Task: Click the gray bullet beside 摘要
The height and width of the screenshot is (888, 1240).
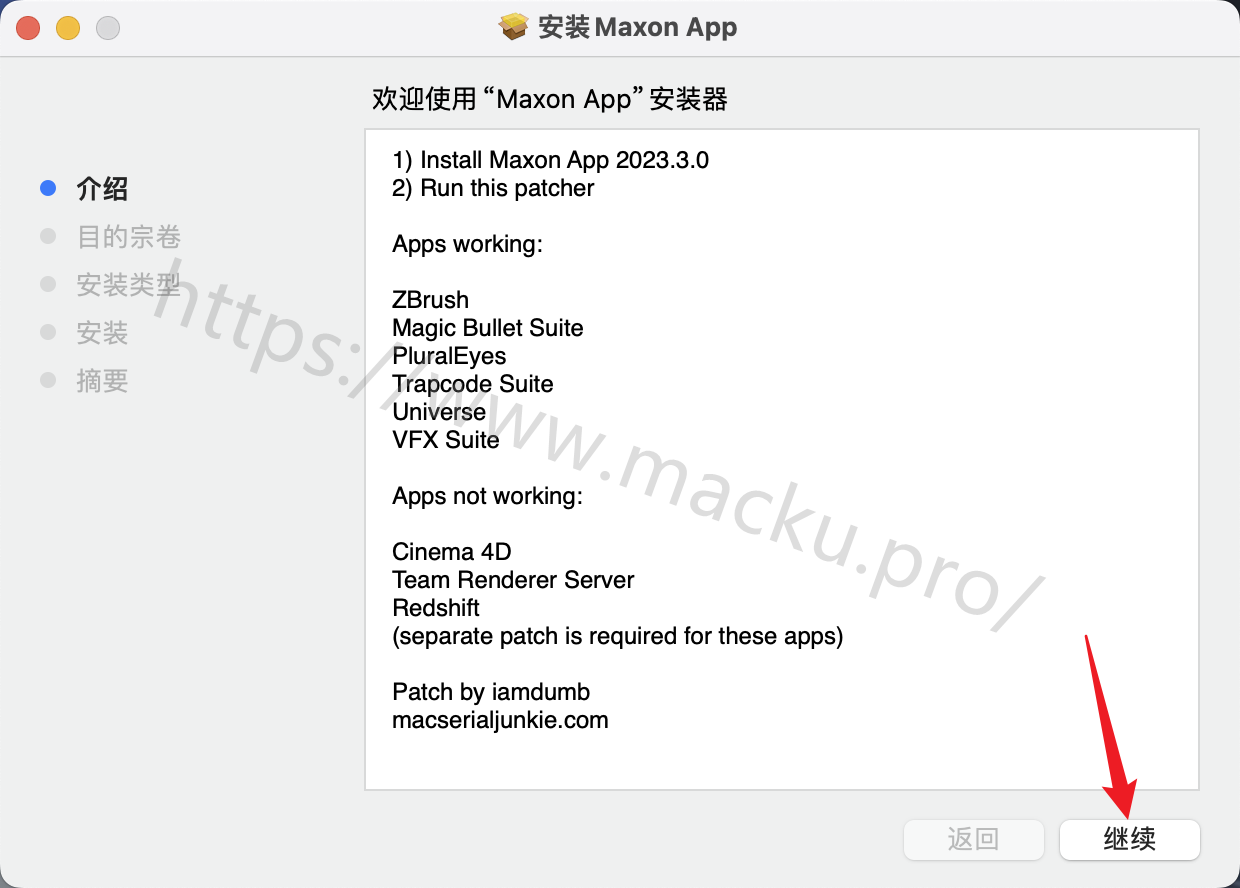Action: point(48,380)
